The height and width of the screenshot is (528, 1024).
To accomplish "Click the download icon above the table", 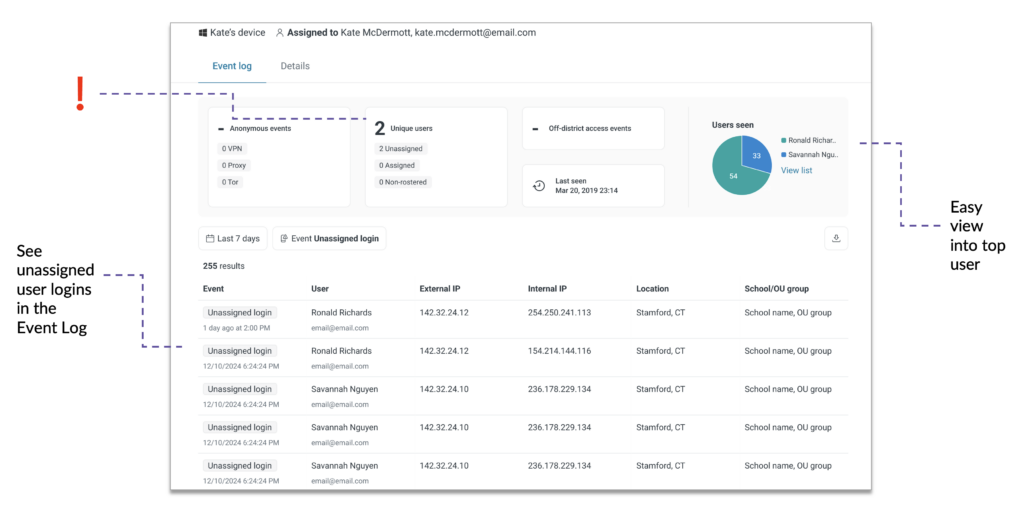I will click(835, 238).
